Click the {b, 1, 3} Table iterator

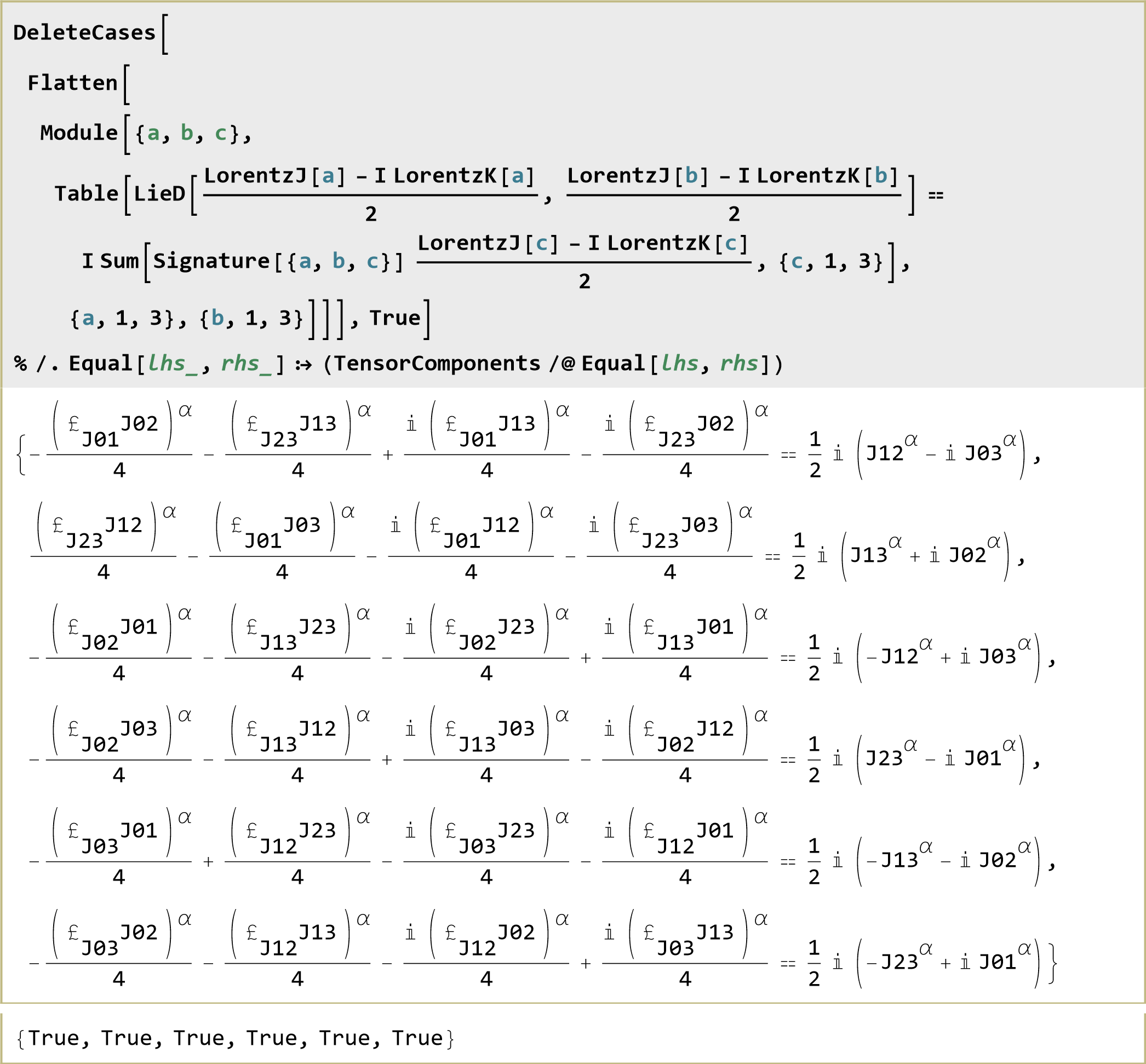[x=250, y=318]
